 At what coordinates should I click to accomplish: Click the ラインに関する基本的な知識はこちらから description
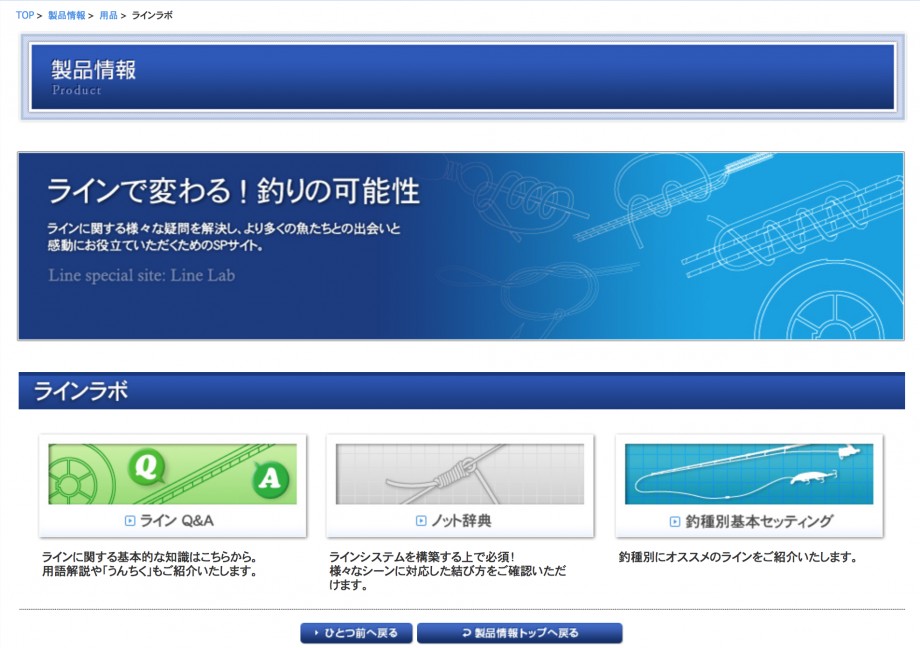click(150, 564)
